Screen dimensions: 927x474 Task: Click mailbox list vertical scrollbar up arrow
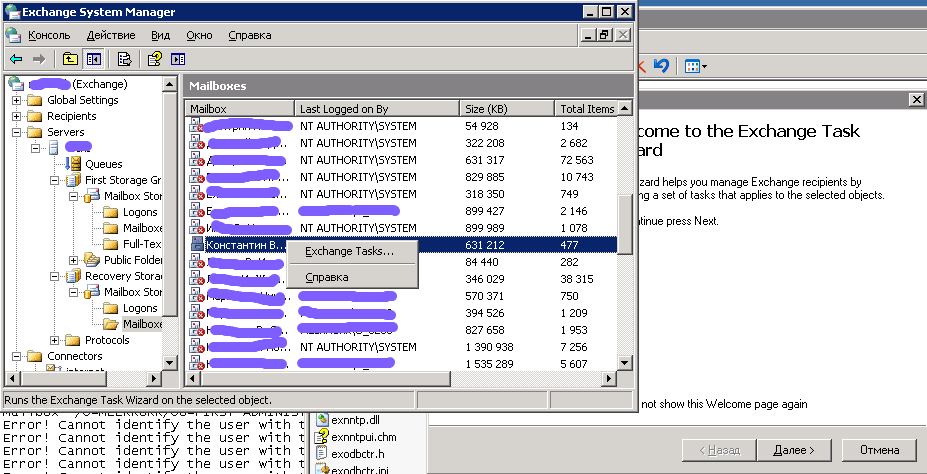click(x=624, y=108)
